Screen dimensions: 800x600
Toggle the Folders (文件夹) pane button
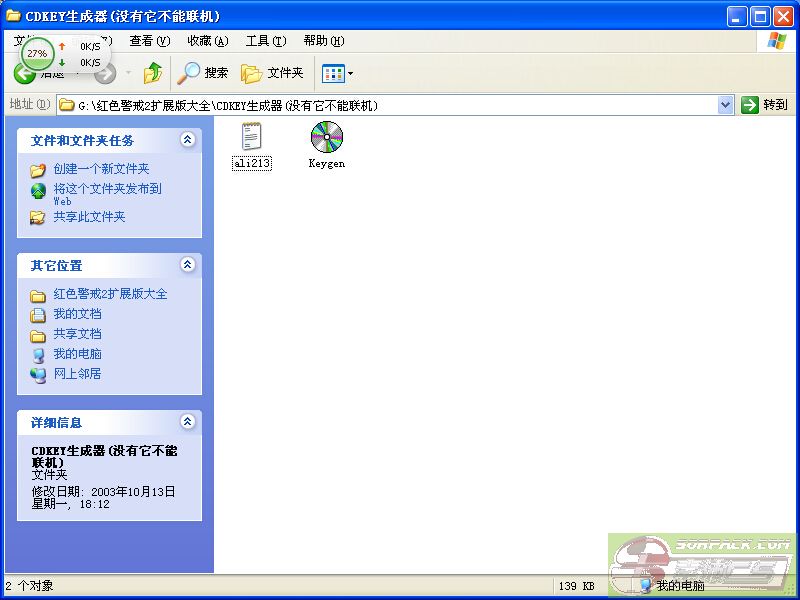[x=272, y=73]
